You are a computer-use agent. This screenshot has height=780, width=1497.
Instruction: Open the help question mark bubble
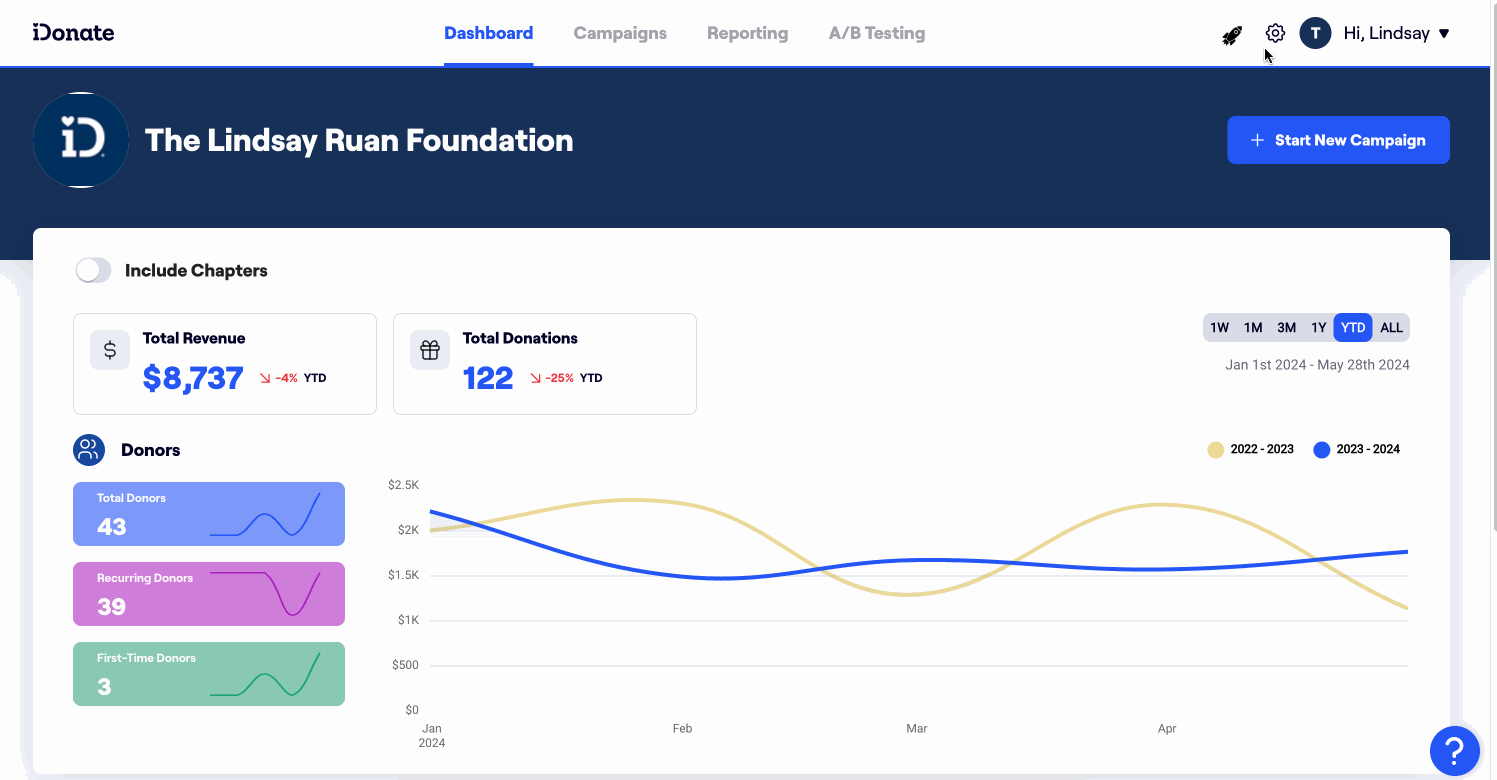1454,750
